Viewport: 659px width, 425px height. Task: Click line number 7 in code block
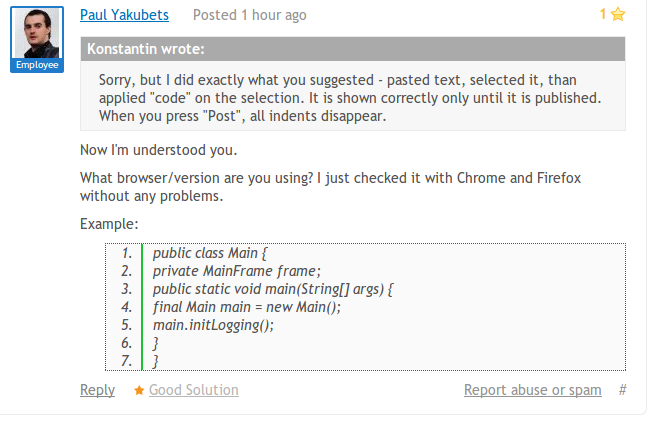126,360
